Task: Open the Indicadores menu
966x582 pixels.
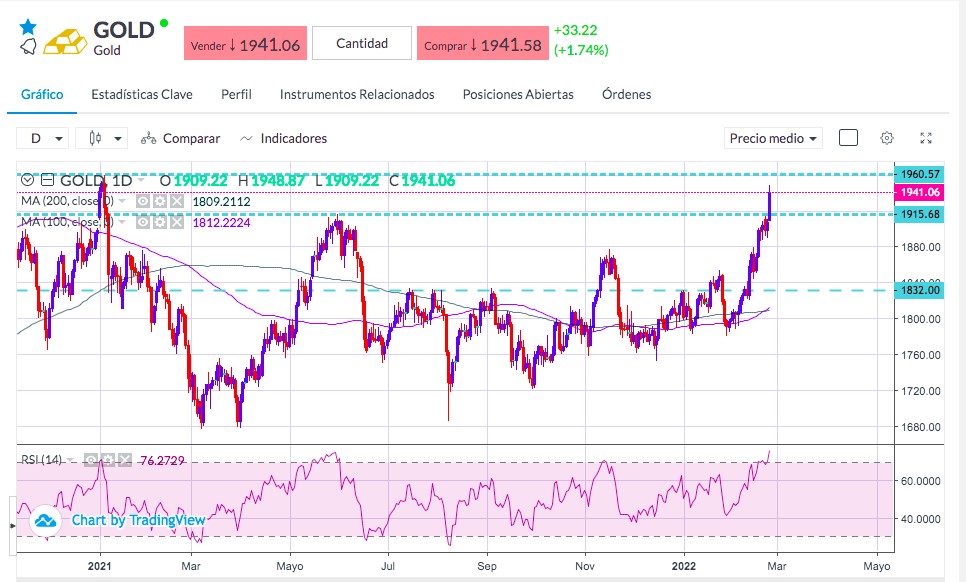Action: 283,139
